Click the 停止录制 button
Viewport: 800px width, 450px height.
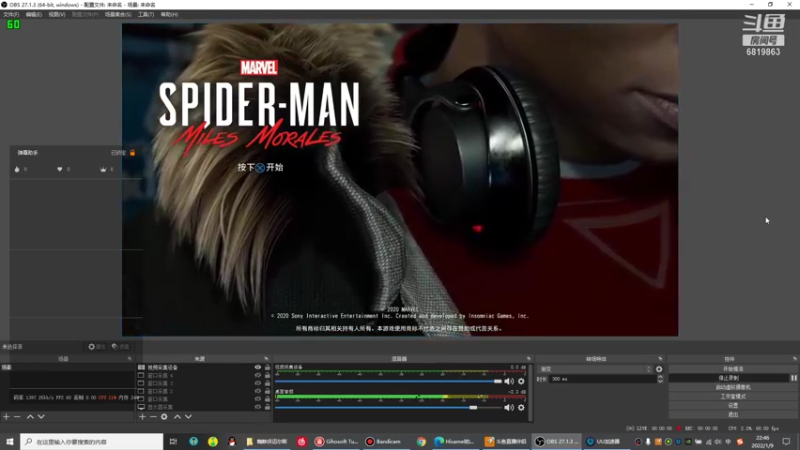point(729,378)
